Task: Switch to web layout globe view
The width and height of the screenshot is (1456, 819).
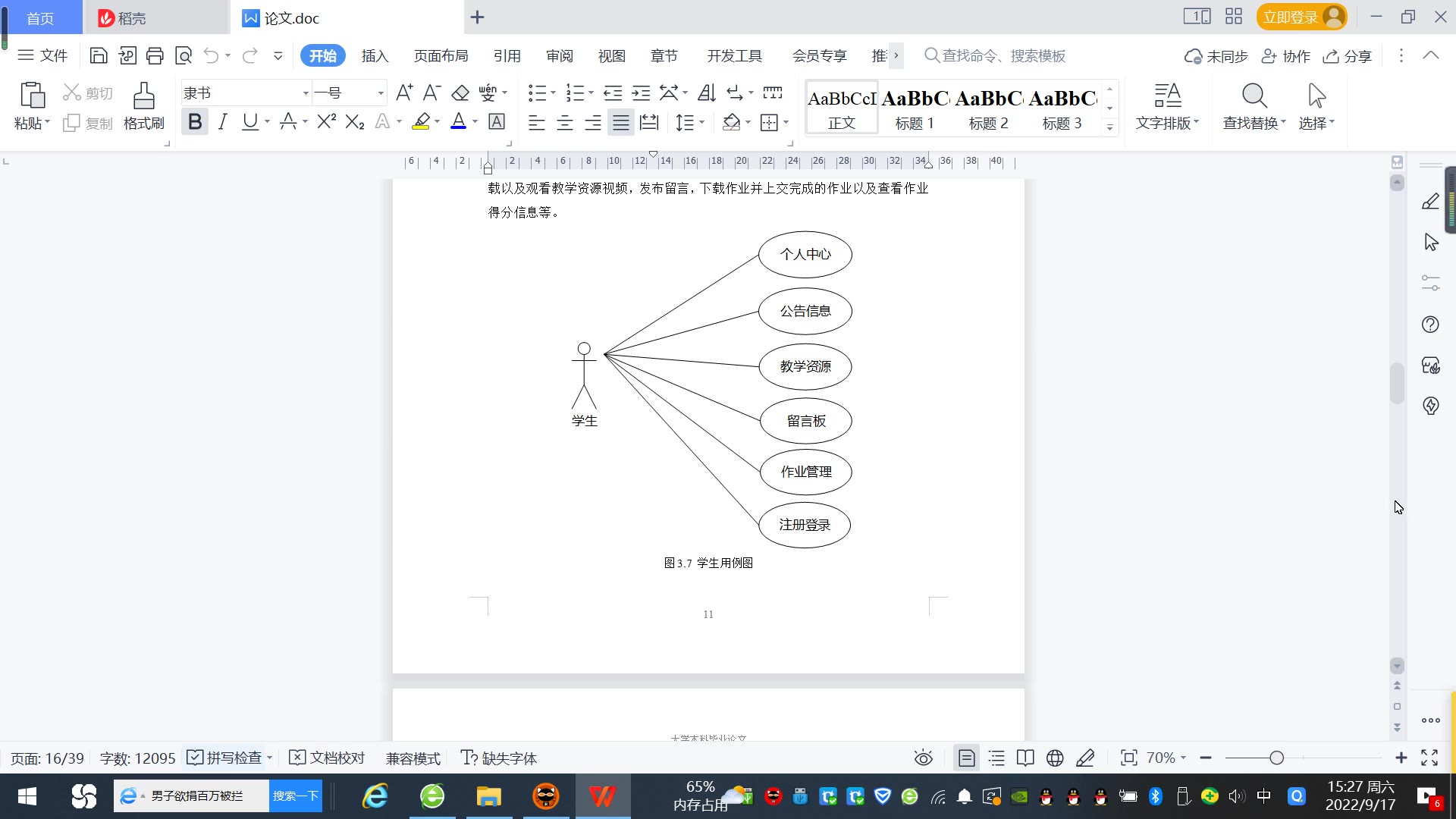Action: click(1055, 758)
